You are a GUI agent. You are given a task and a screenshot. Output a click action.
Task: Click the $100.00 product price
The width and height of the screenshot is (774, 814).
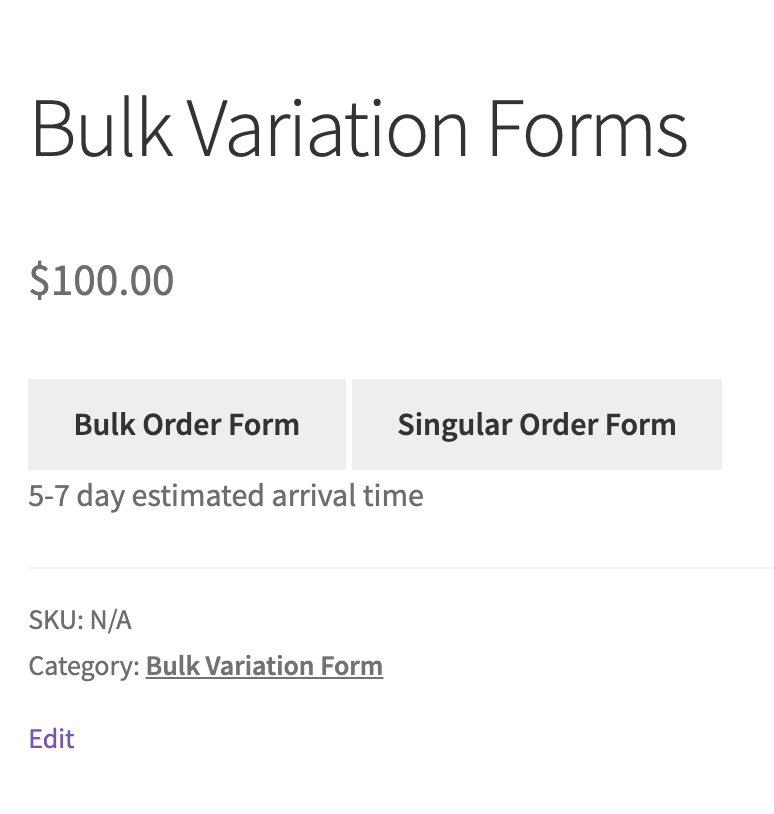(x=101, y=280)
